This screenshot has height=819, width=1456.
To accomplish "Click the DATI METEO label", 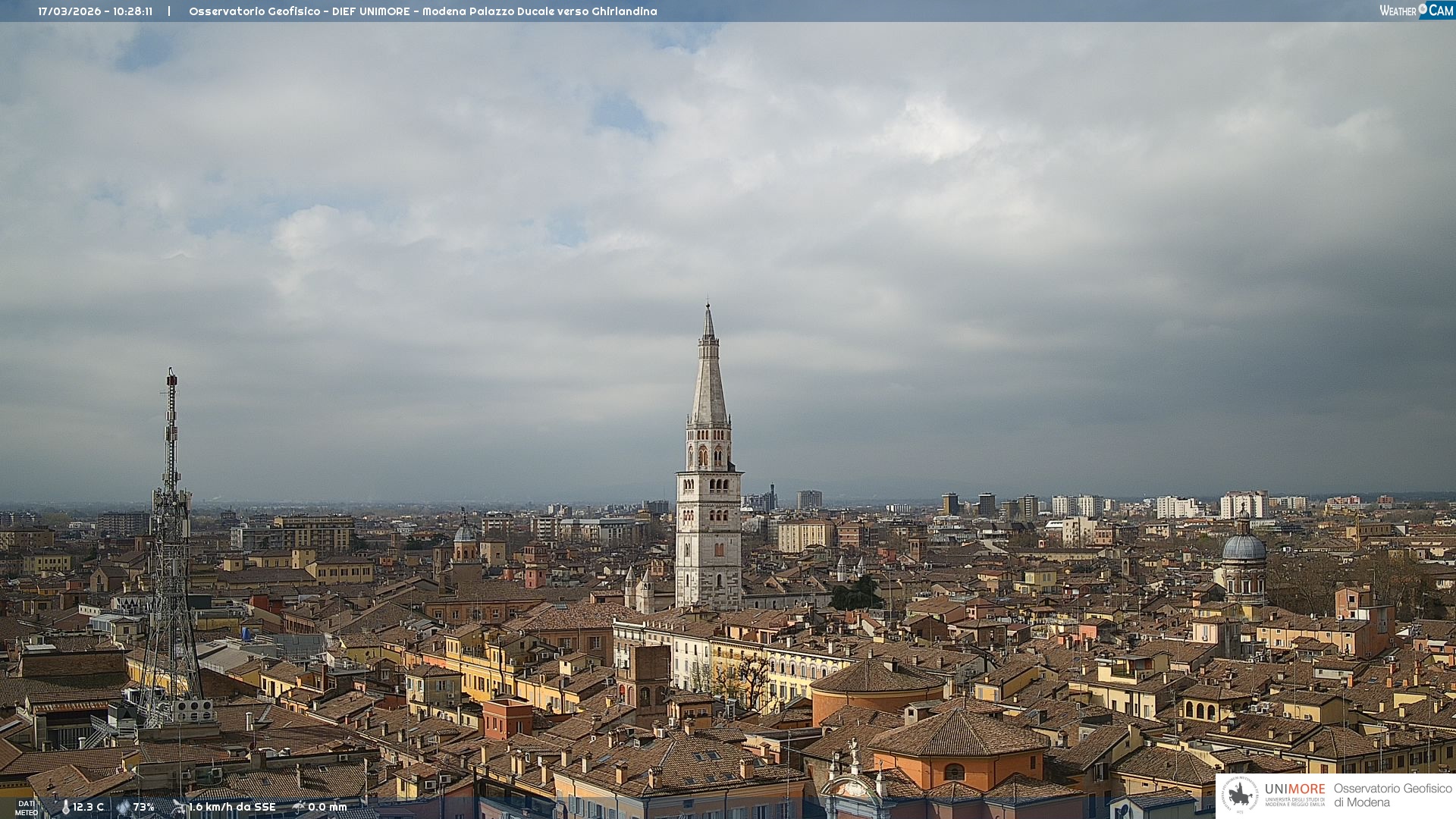I will coord(26,808).
